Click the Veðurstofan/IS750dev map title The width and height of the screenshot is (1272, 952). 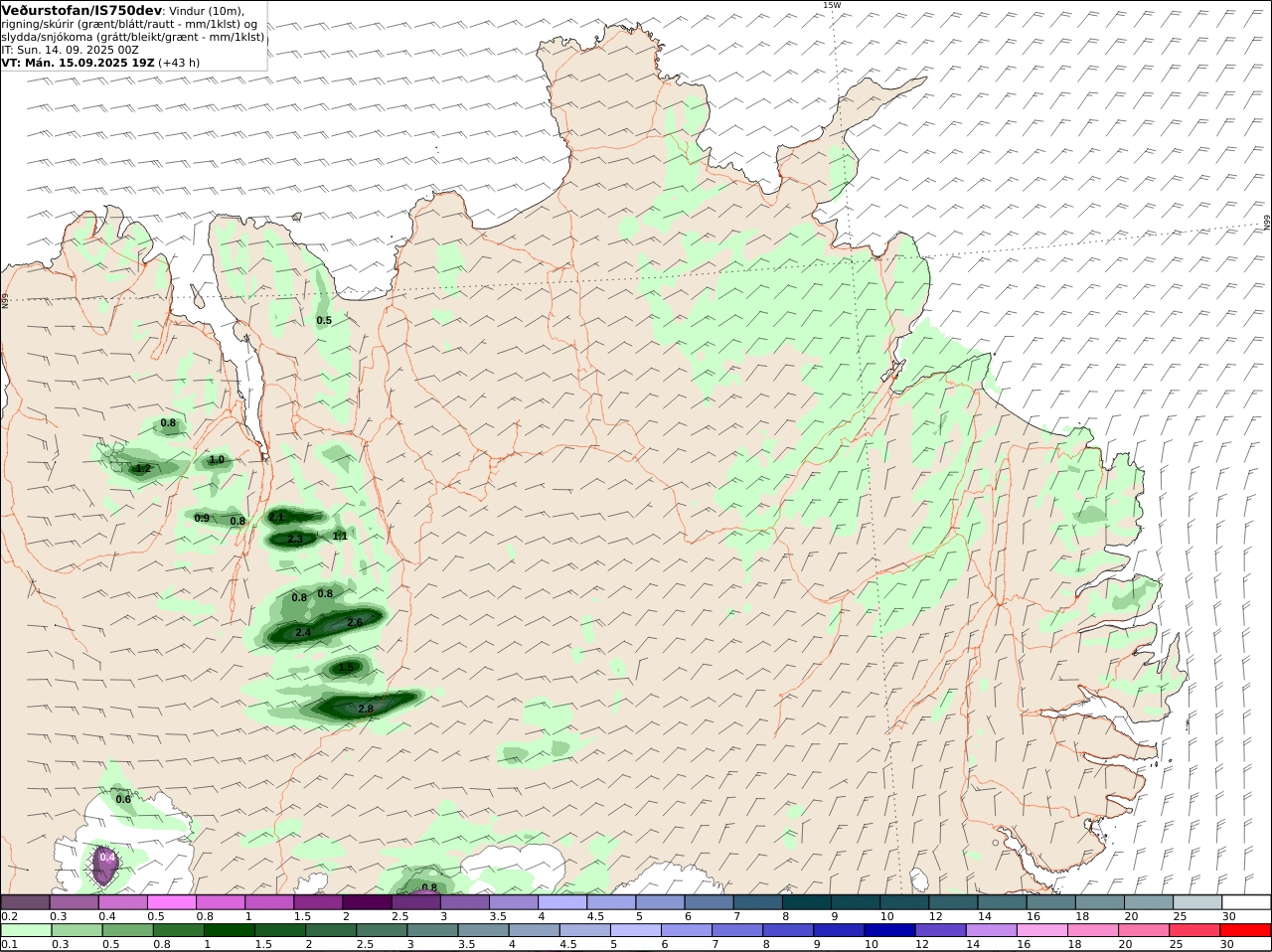coord(81,10)
